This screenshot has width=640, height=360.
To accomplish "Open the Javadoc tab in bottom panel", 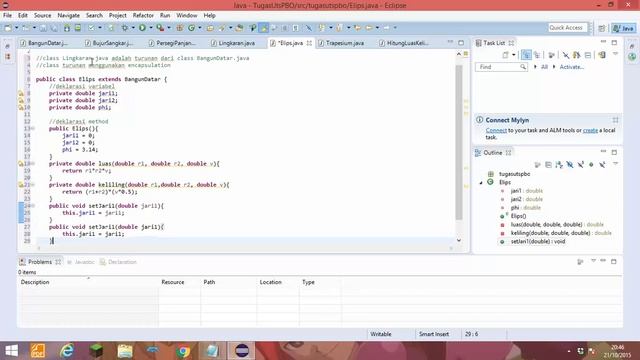I will coord(82,262).
